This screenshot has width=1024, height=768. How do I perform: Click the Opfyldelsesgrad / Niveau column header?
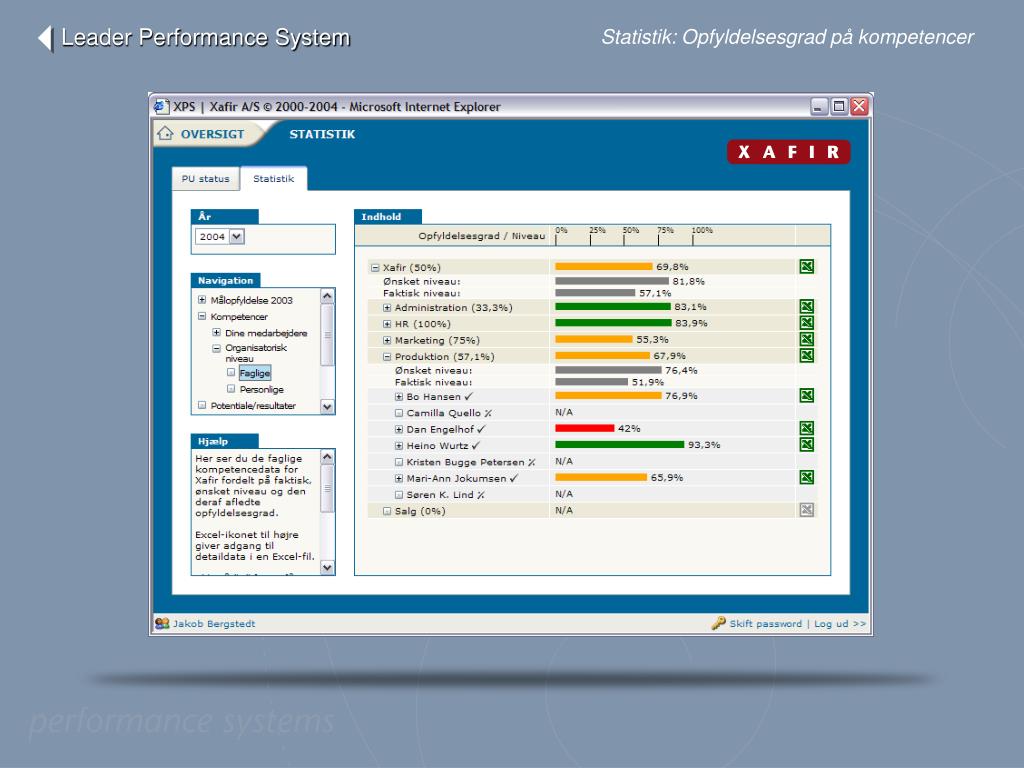click(x=481, y=236)
